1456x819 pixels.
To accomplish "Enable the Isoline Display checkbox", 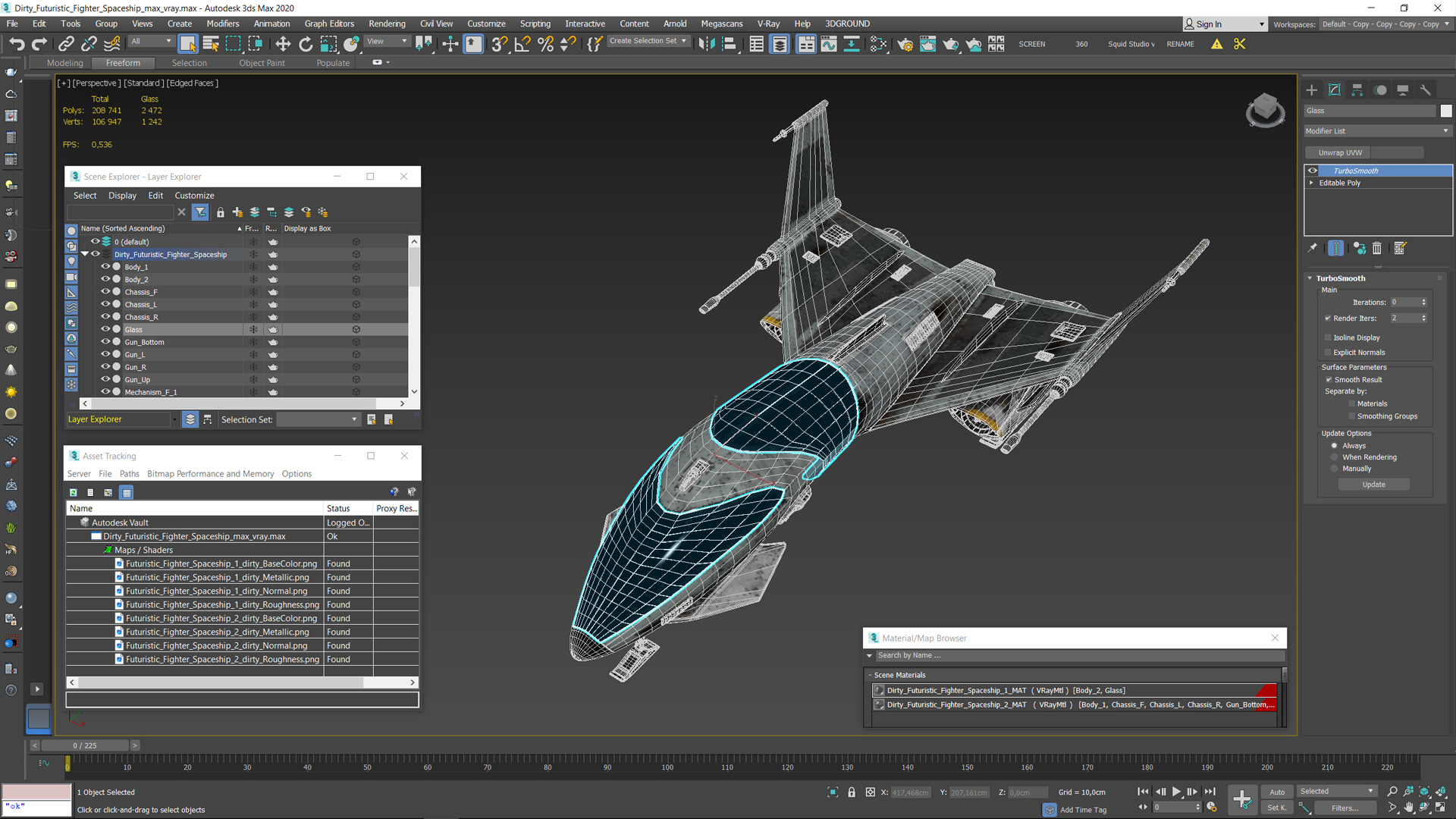I will [1328, 337].
